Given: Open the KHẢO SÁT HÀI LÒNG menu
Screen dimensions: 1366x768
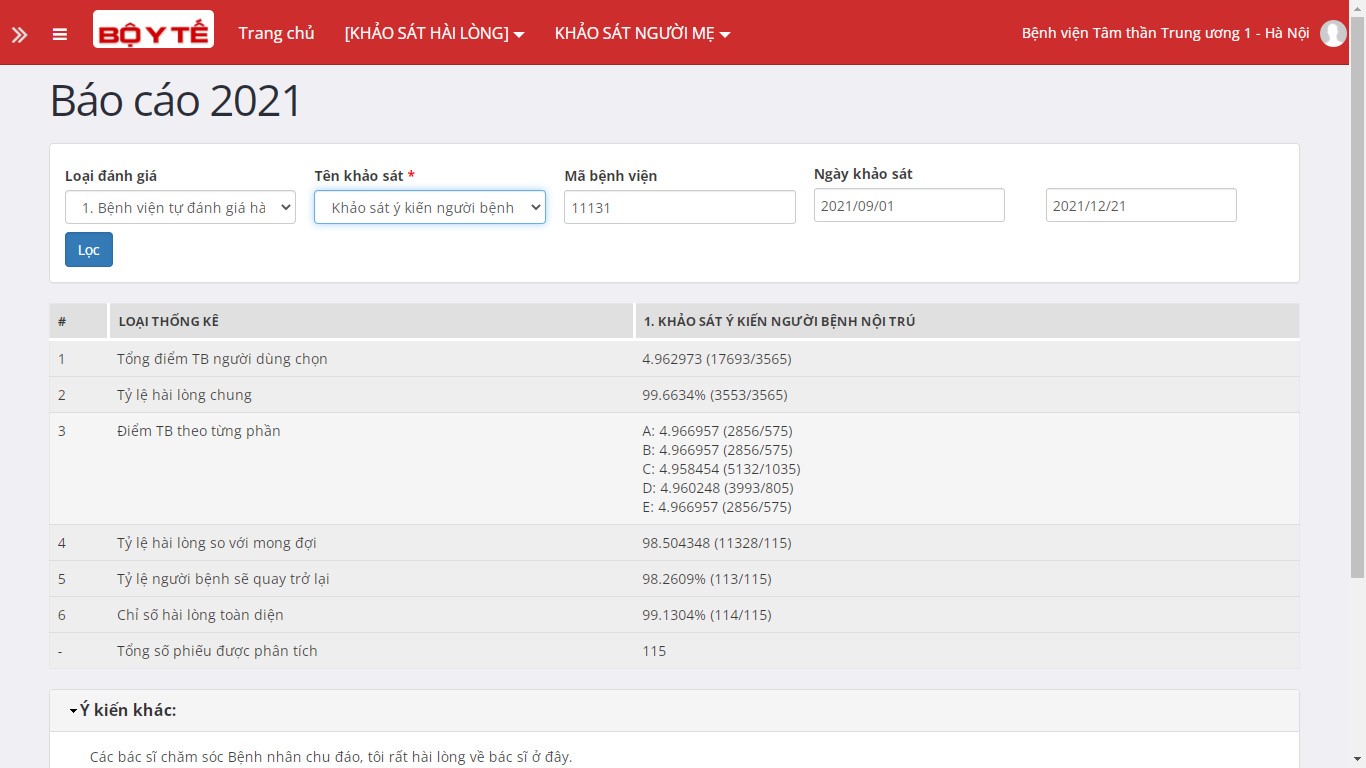Looking at the screenshot, I should (434, 33).
